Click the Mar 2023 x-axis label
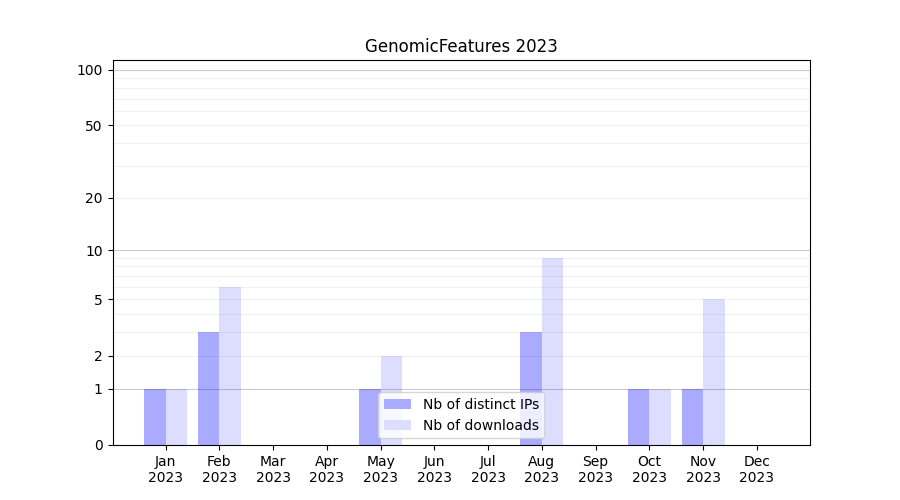The width and height of the screenshot is (900, 500). click(x=273, y=469)
